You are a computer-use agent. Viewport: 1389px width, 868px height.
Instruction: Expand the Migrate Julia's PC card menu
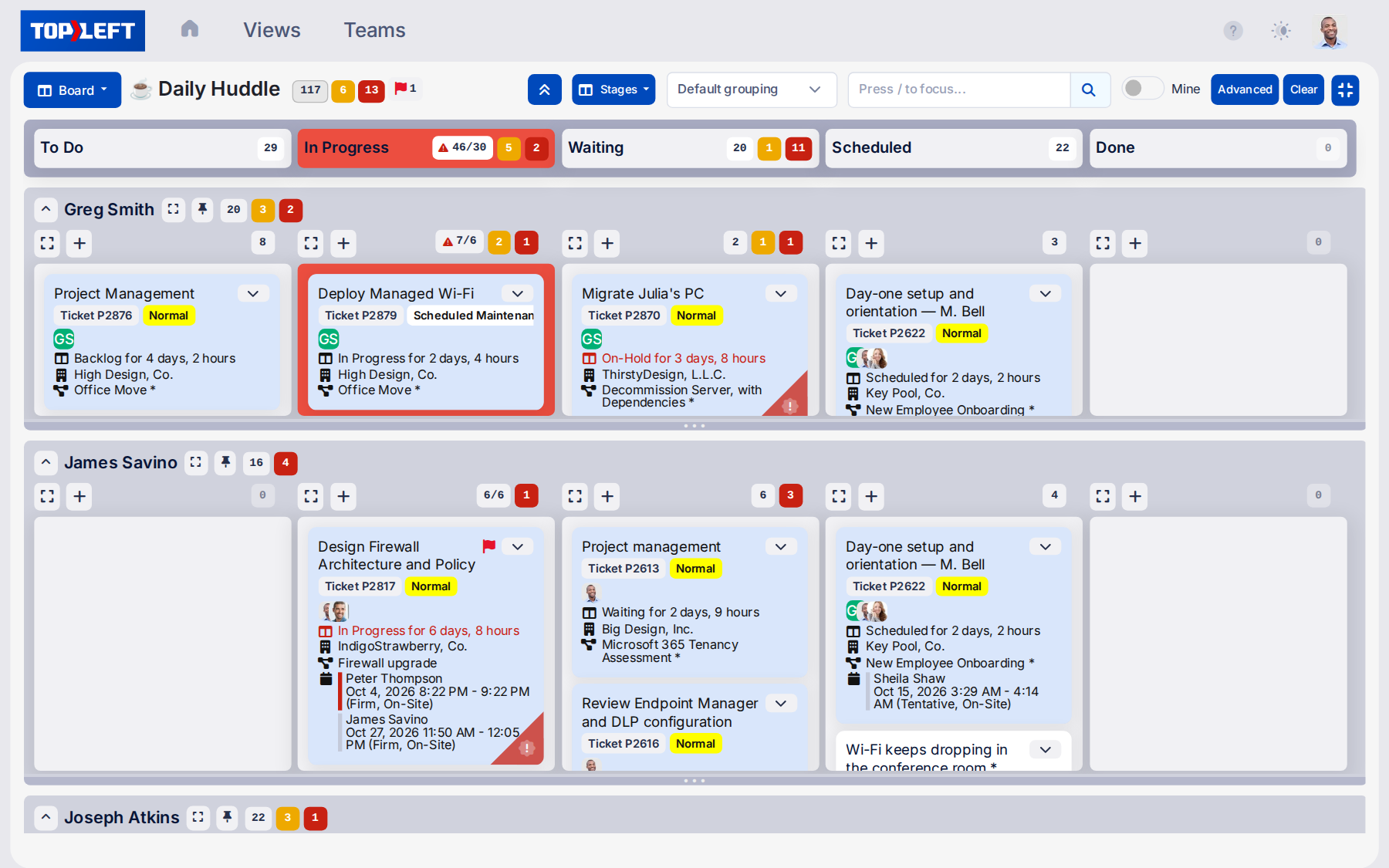(781, 294)
